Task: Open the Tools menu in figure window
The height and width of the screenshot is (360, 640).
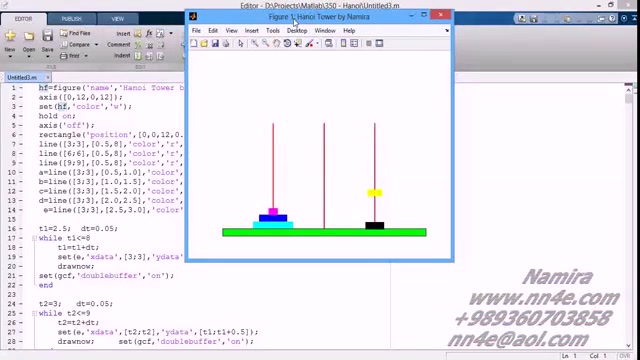Action: click(x=273, y=31)
